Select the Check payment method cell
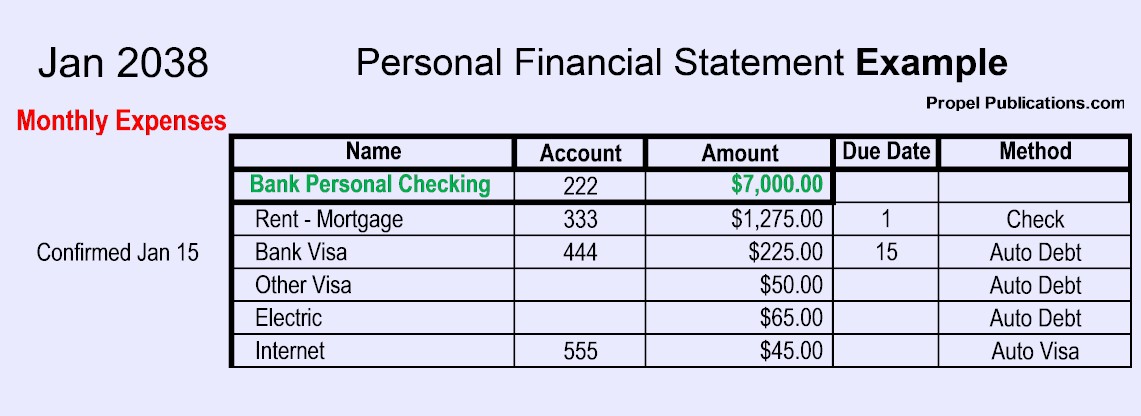1141x416 pixels. 1035,220
